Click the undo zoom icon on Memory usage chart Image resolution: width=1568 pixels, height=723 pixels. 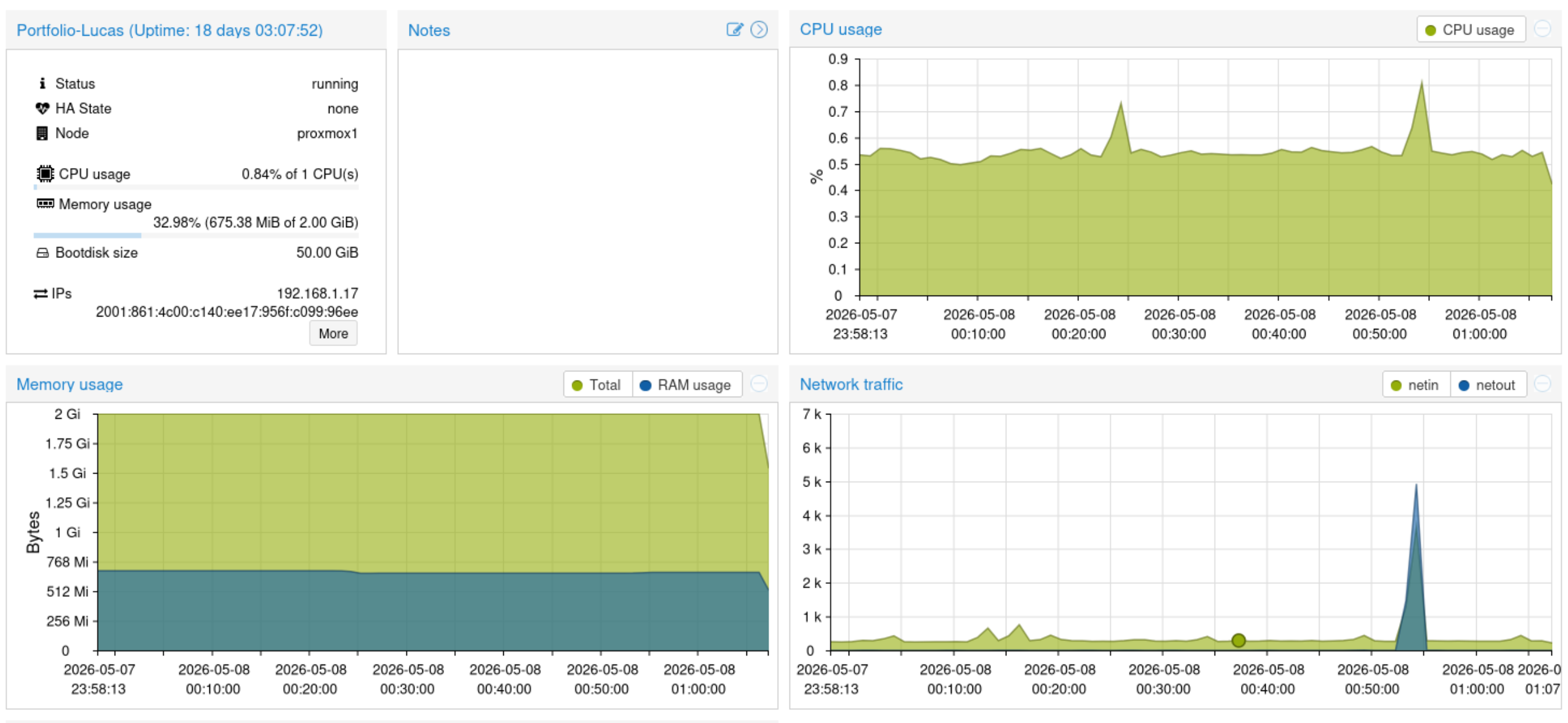(759, 384)
